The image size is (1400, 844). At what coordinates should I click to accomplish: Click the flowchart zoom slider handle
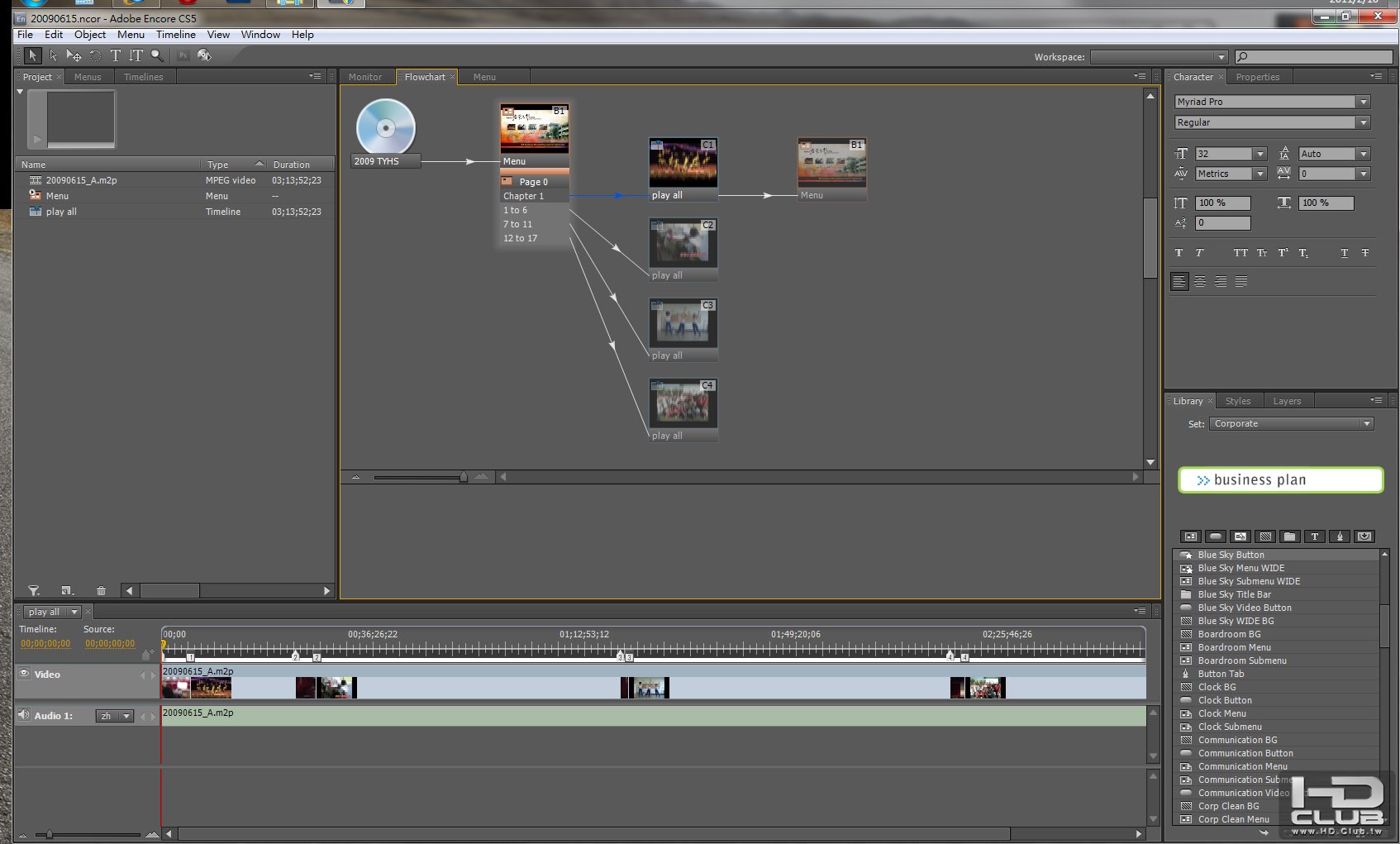463,477
